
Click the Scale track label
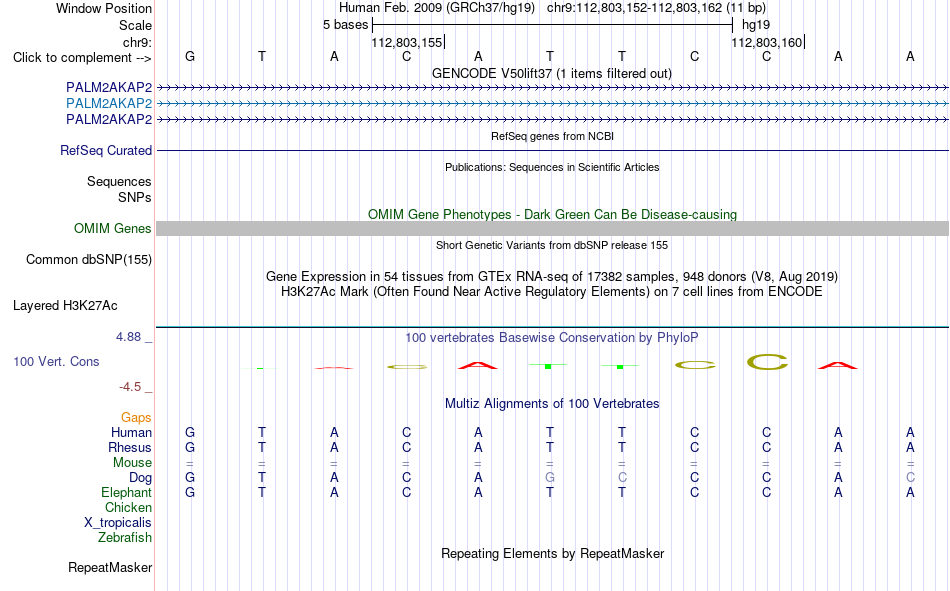point(135,25)
